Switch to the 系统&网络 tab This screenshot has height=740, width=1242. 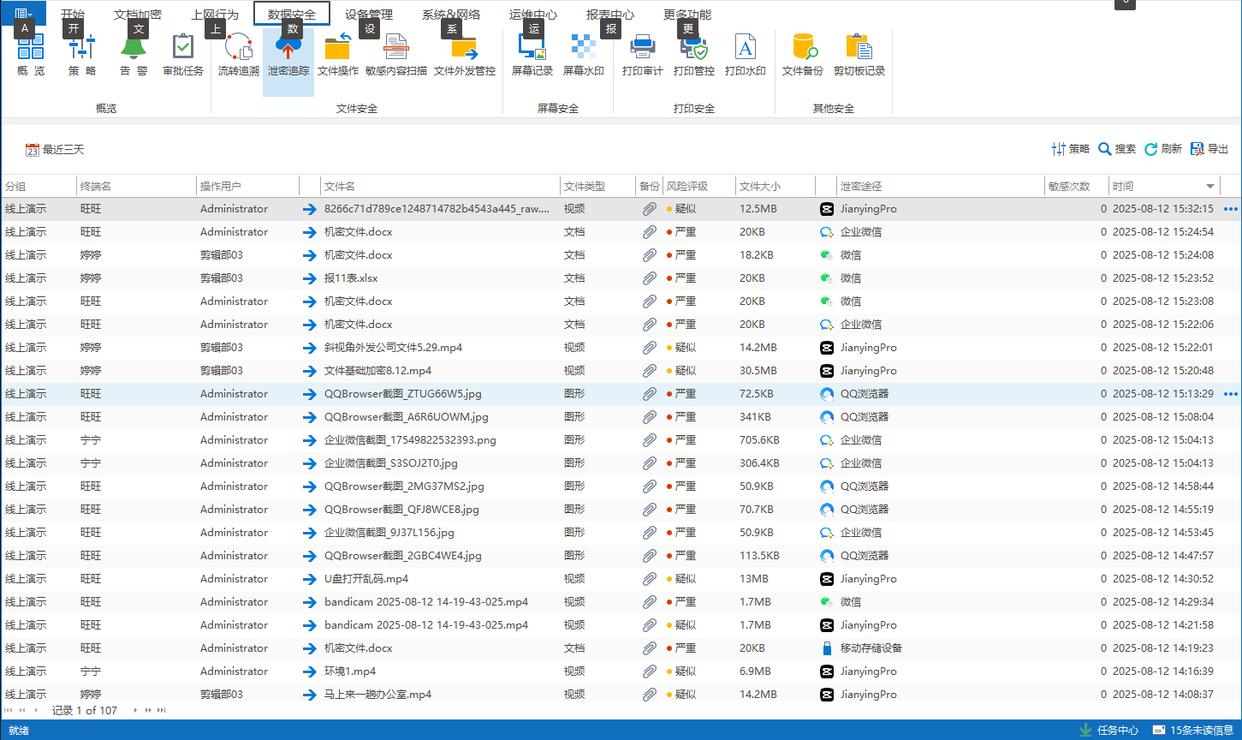click(x=451, y=15)
